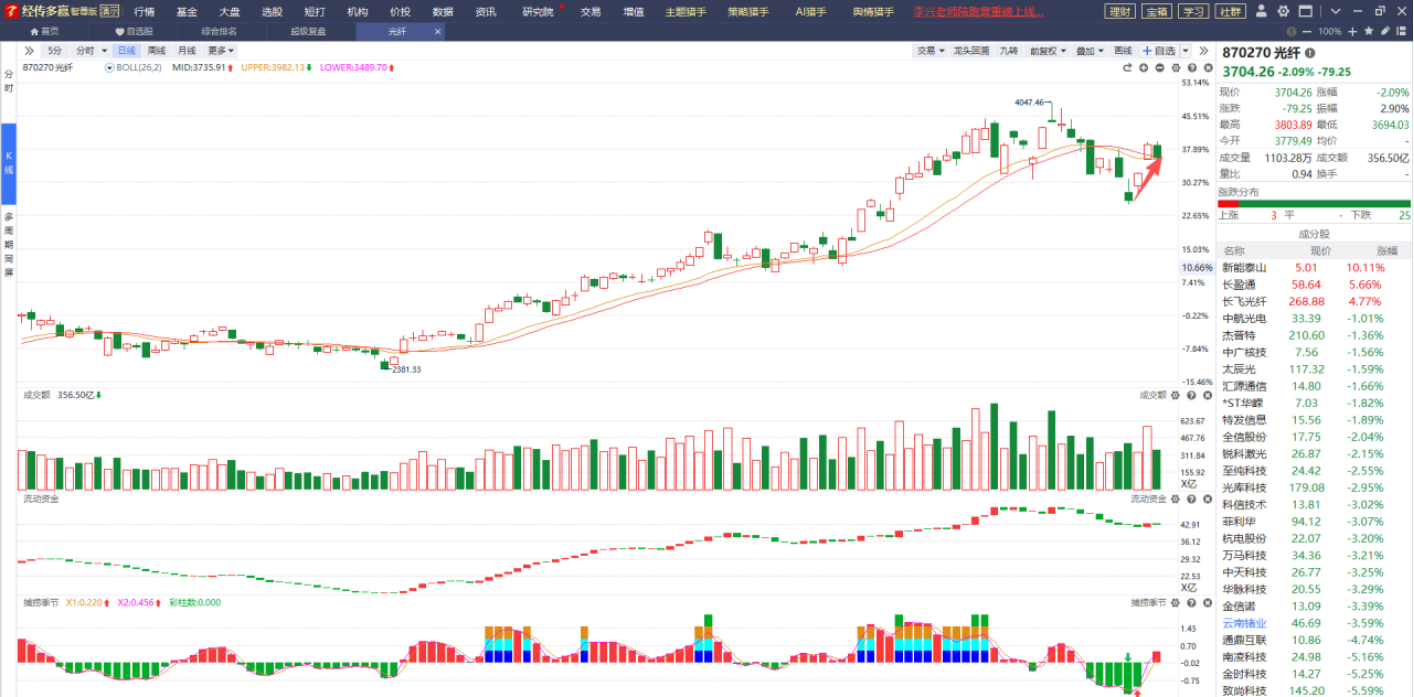Click the red promotional announcement link
Screen dimensions: 1414x697
pos(978,12)
